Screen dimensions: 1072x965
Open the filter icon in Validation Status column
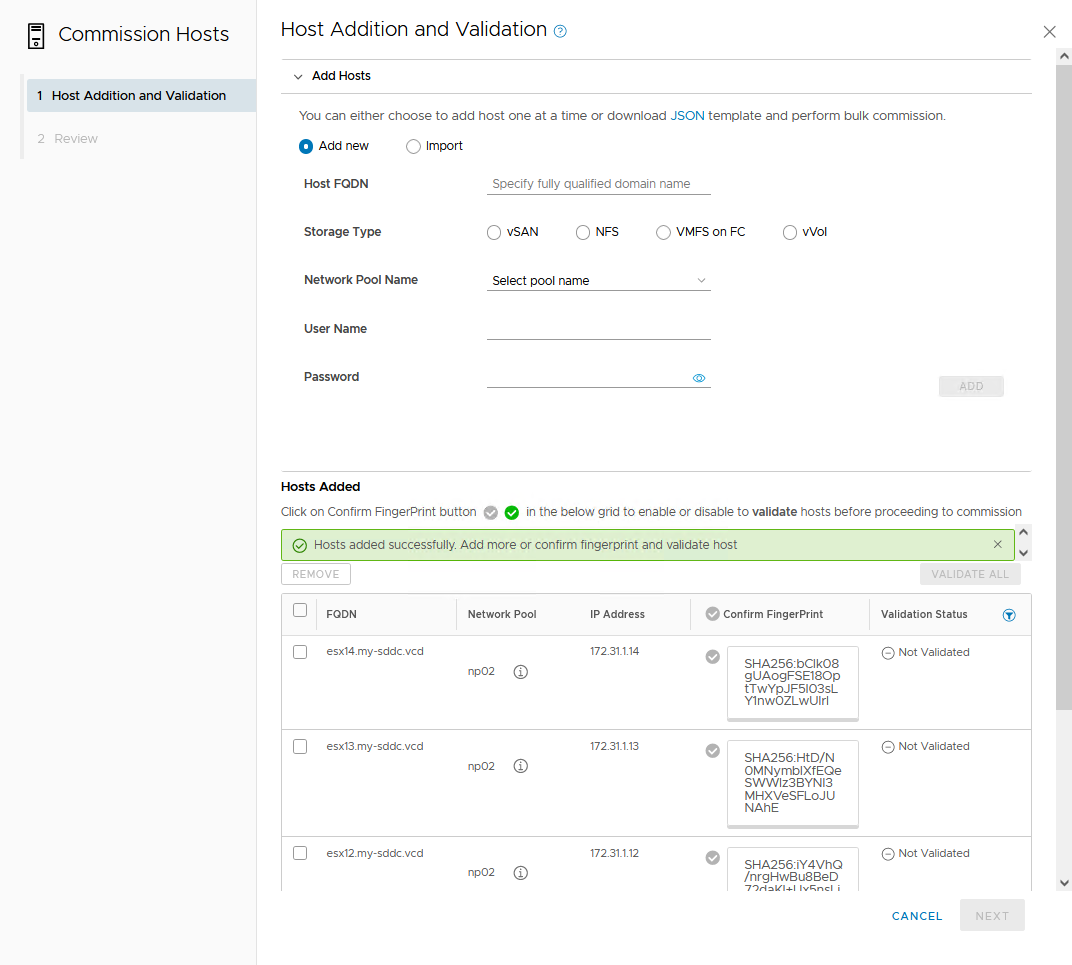pyautogui.click(x=1009, y=614)
